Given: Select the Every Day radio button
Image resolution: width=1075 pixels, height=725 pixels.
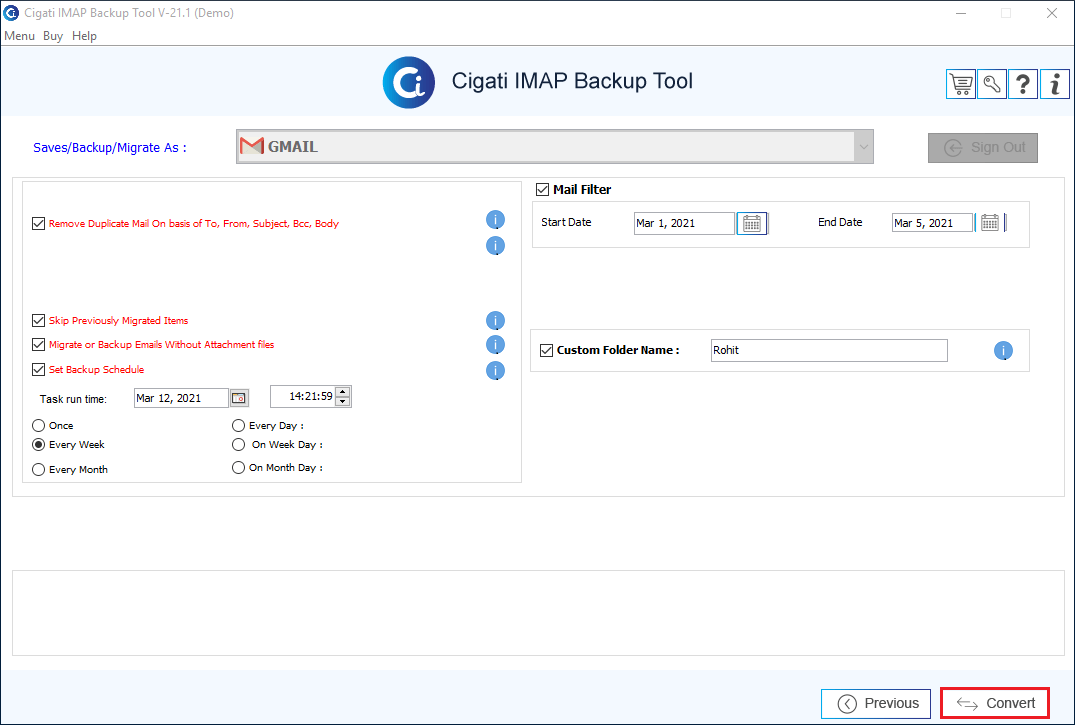Looking at the screenshot, I should 239,426.
